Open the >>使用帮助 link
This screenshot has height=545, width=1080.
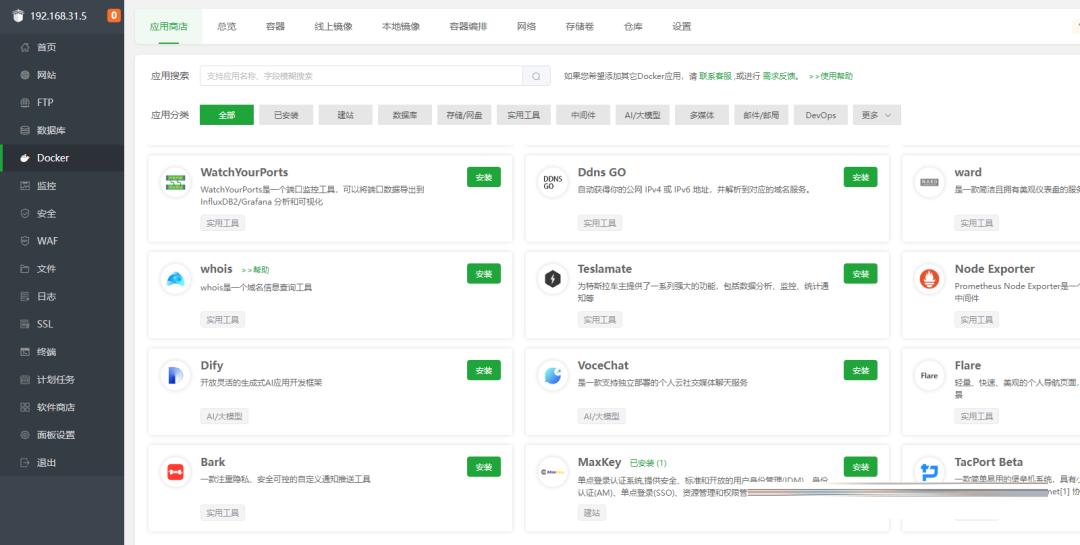(831, 76)
